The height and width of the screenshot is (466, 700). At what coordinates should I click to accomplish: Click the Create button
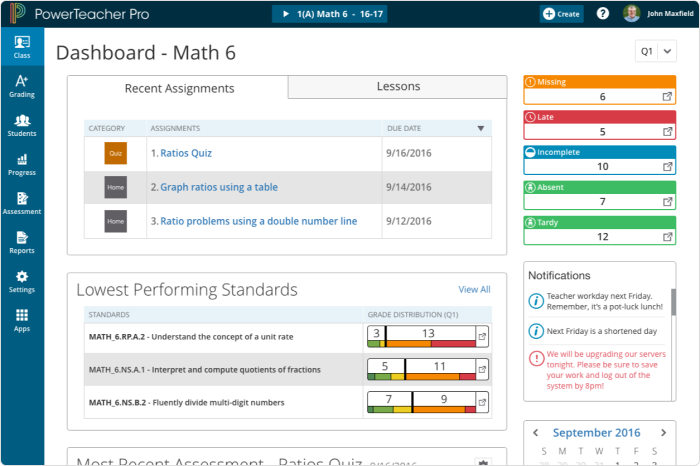[562, 14]
